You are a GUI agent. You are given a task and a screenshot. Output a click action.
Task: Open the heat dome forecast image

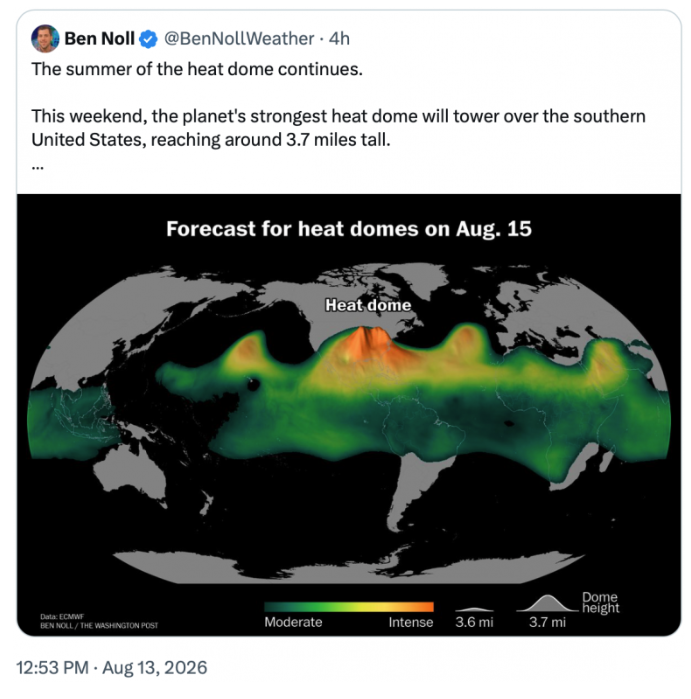[x=349, y=415]
